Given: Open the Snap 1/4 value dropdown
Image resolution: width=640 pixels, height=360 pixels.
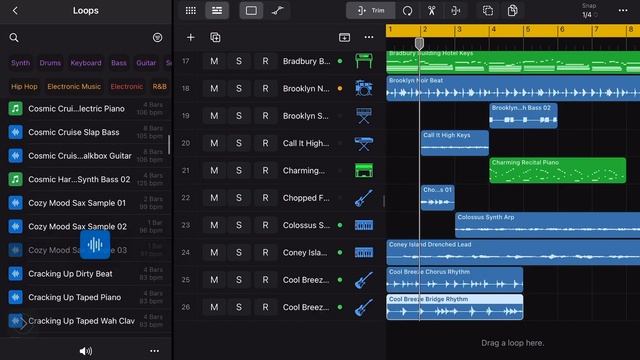Looking at the screenshot, I should [x=589, y=15].
